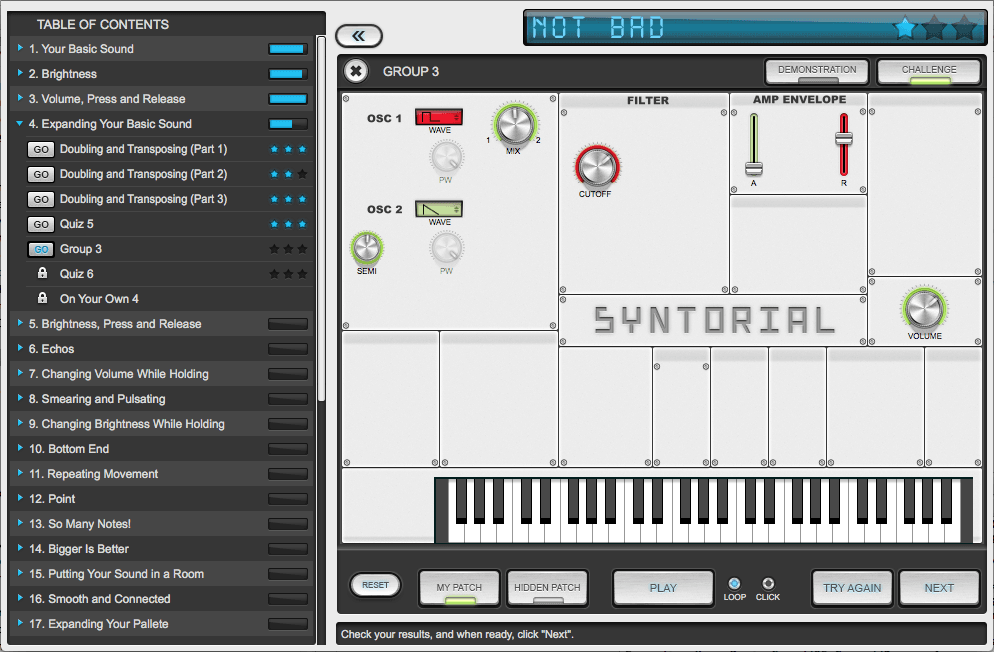This screenshot has width=994, height=652.
Task: Enable the Click metronome option
Action: (x=768, y=584)
